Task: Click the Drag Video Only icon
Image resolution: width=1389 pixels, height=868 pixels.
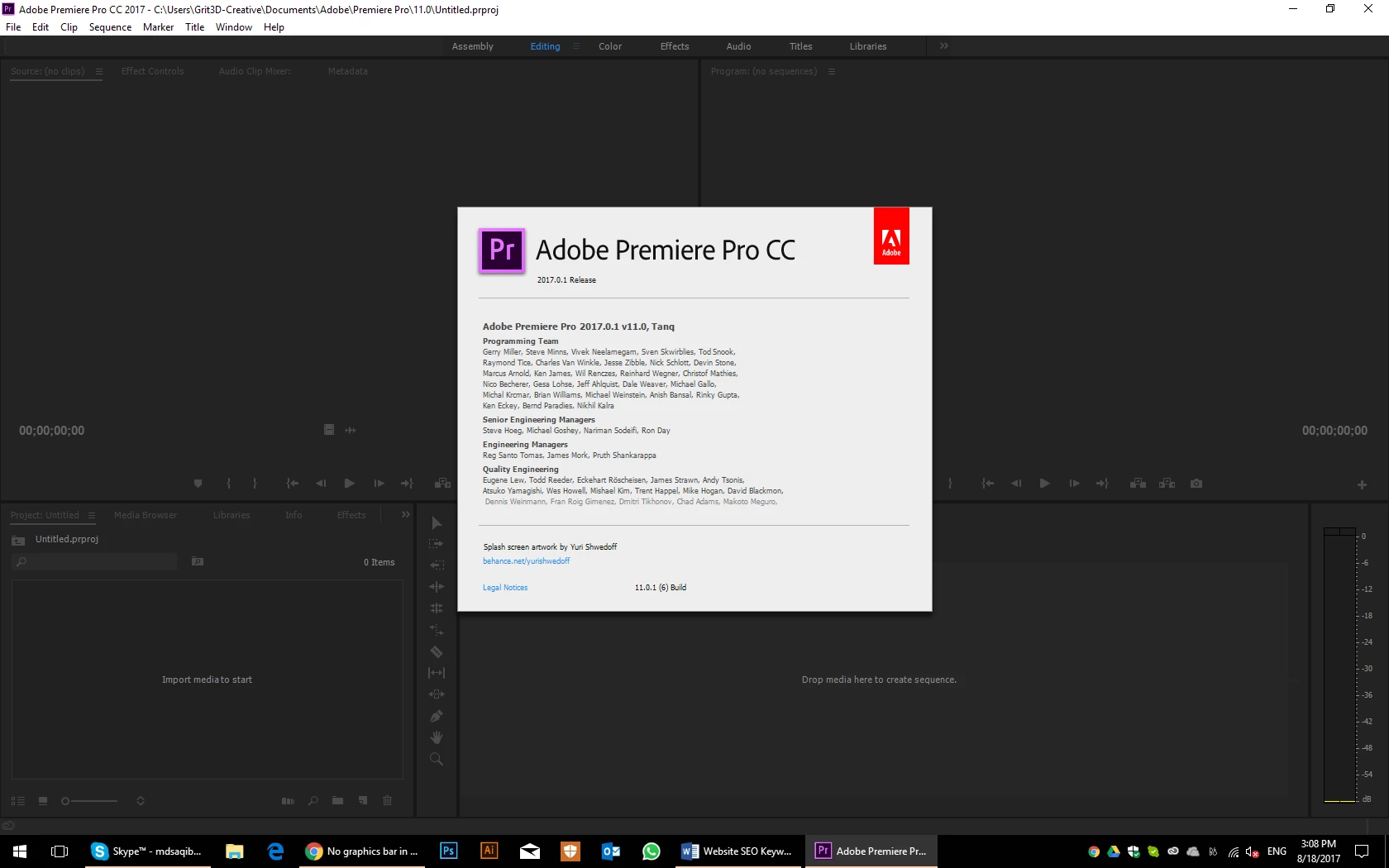Action: click(x=329, y=430)
